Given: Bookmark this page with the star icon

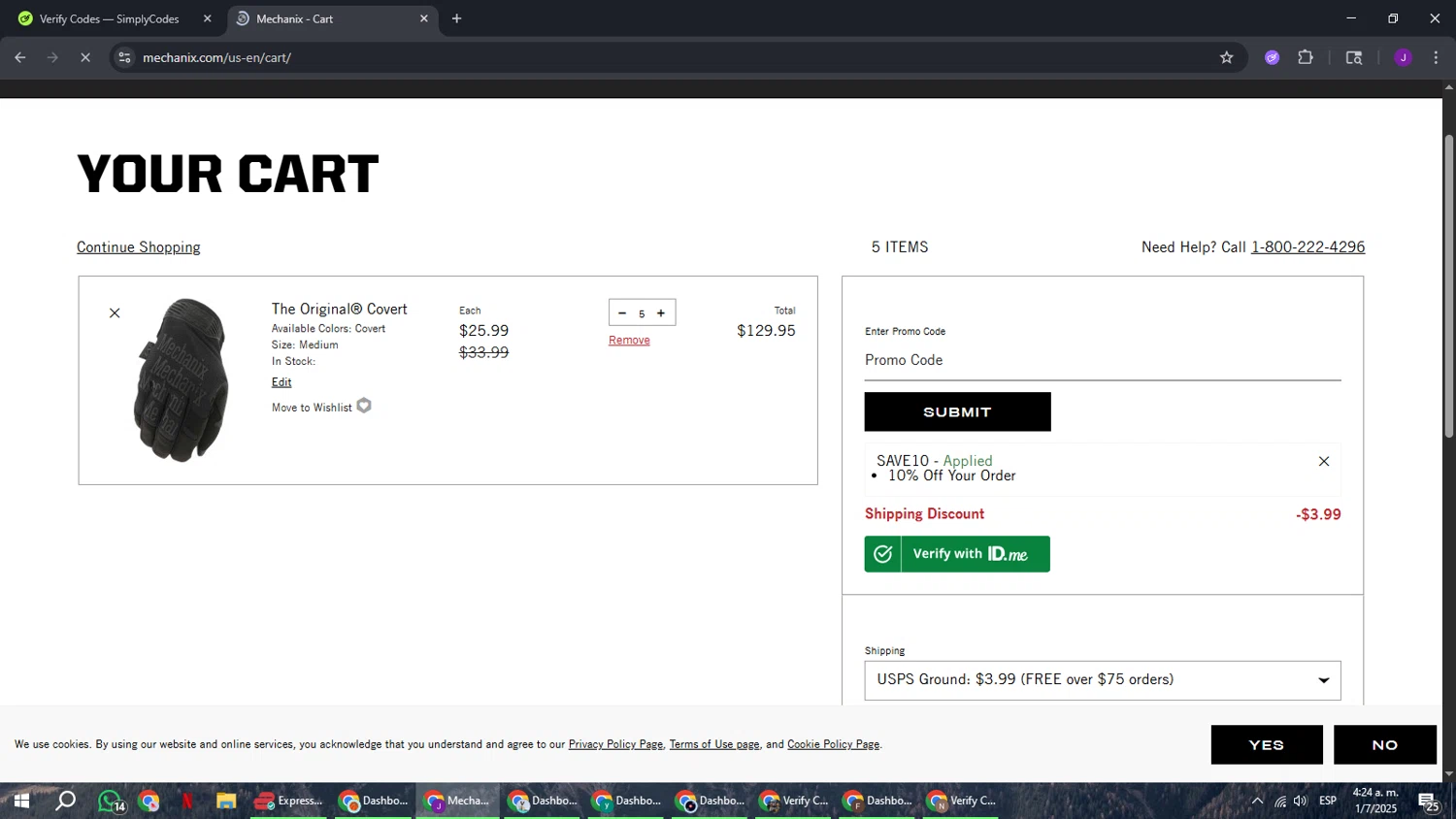Looking at the screenshot, I should [1226, 57].
